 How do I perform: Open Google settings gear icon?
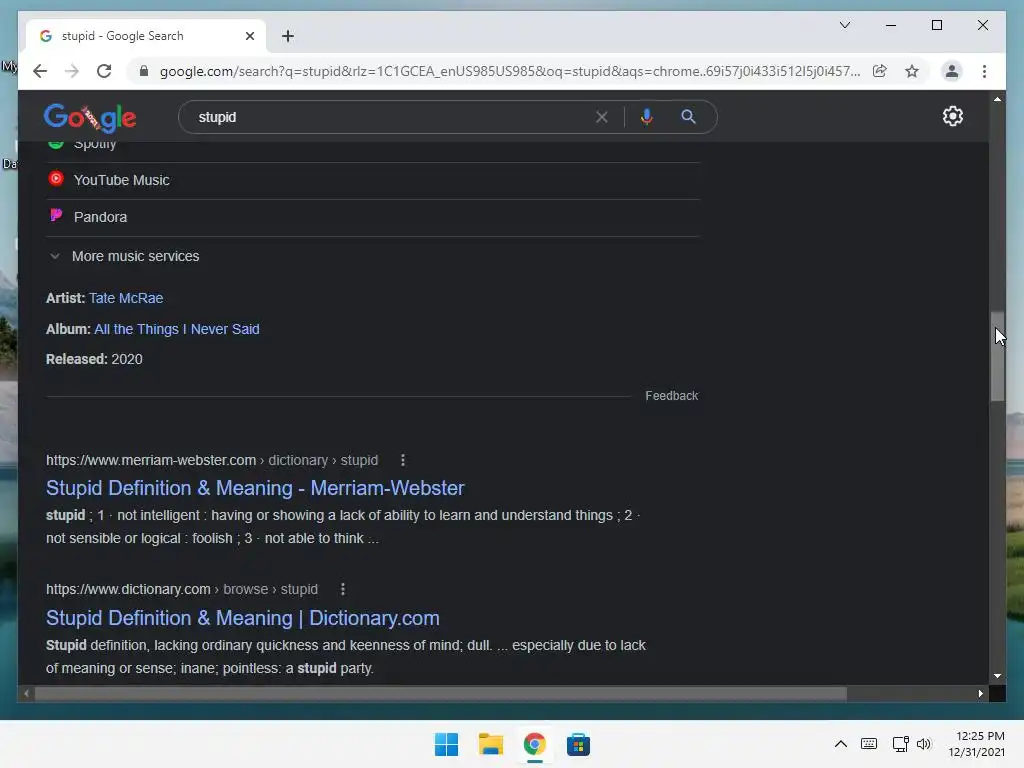(x=953, y=116)
